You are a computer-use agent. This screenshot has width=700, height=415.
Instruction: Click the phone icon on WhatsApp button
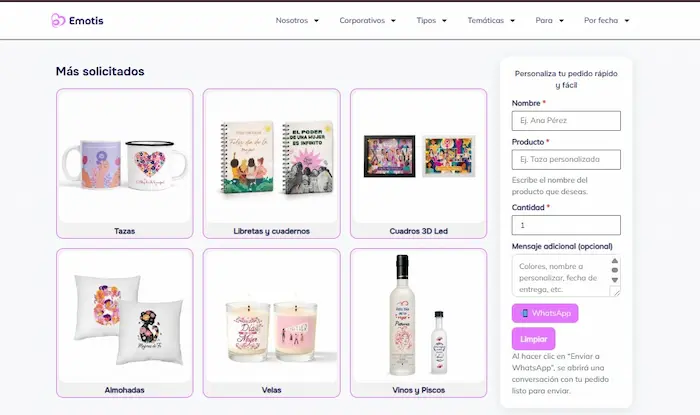525,313
